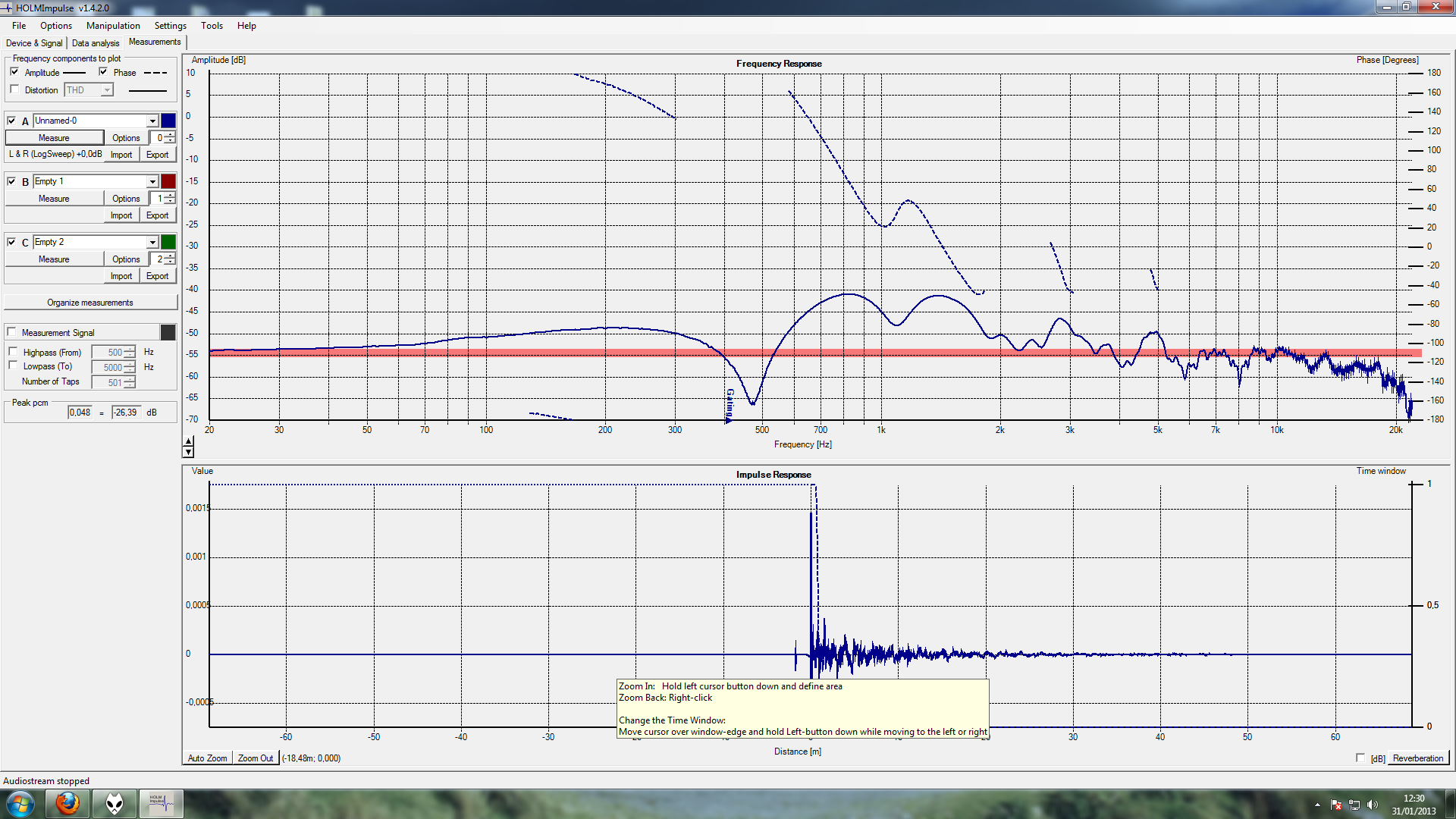Screen dimensions: 1456x819
Task: Import data into measurement B
Action: [121, 215]
